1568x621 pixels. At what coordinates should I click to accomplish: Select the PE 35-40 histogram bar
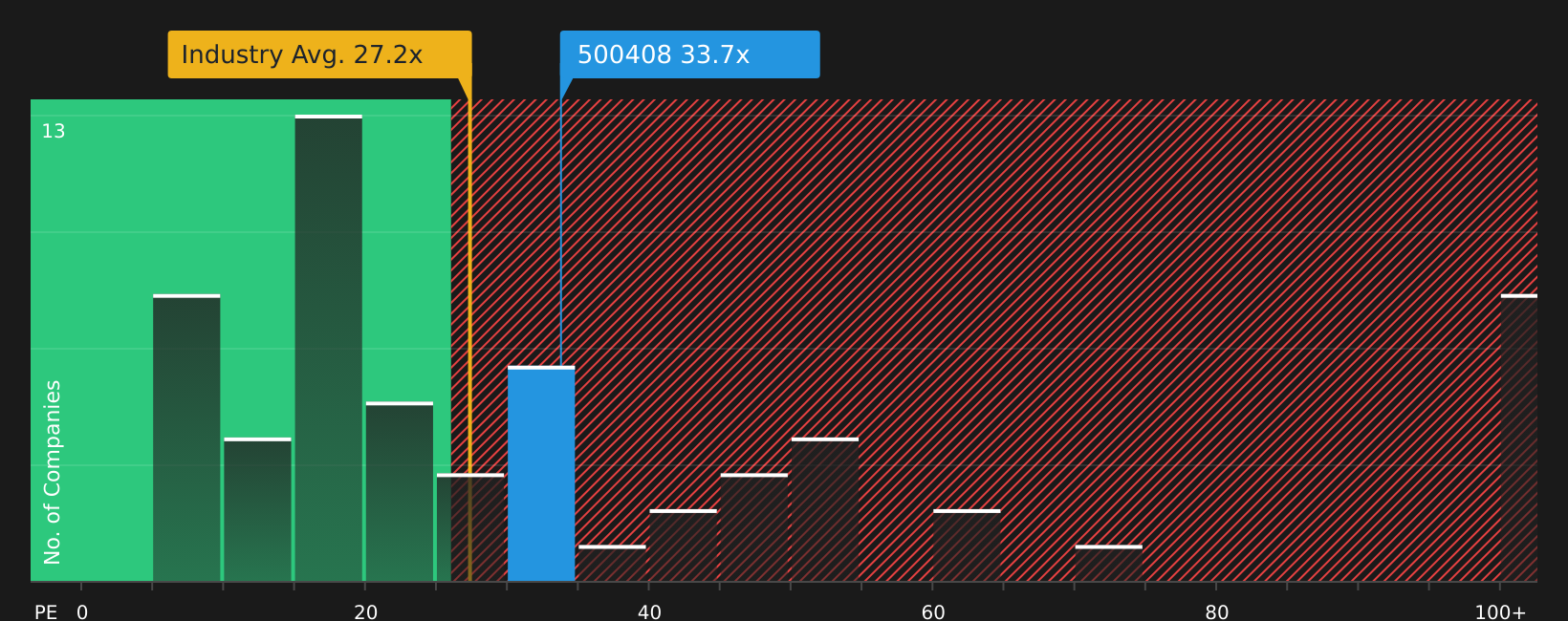point(612,564)
